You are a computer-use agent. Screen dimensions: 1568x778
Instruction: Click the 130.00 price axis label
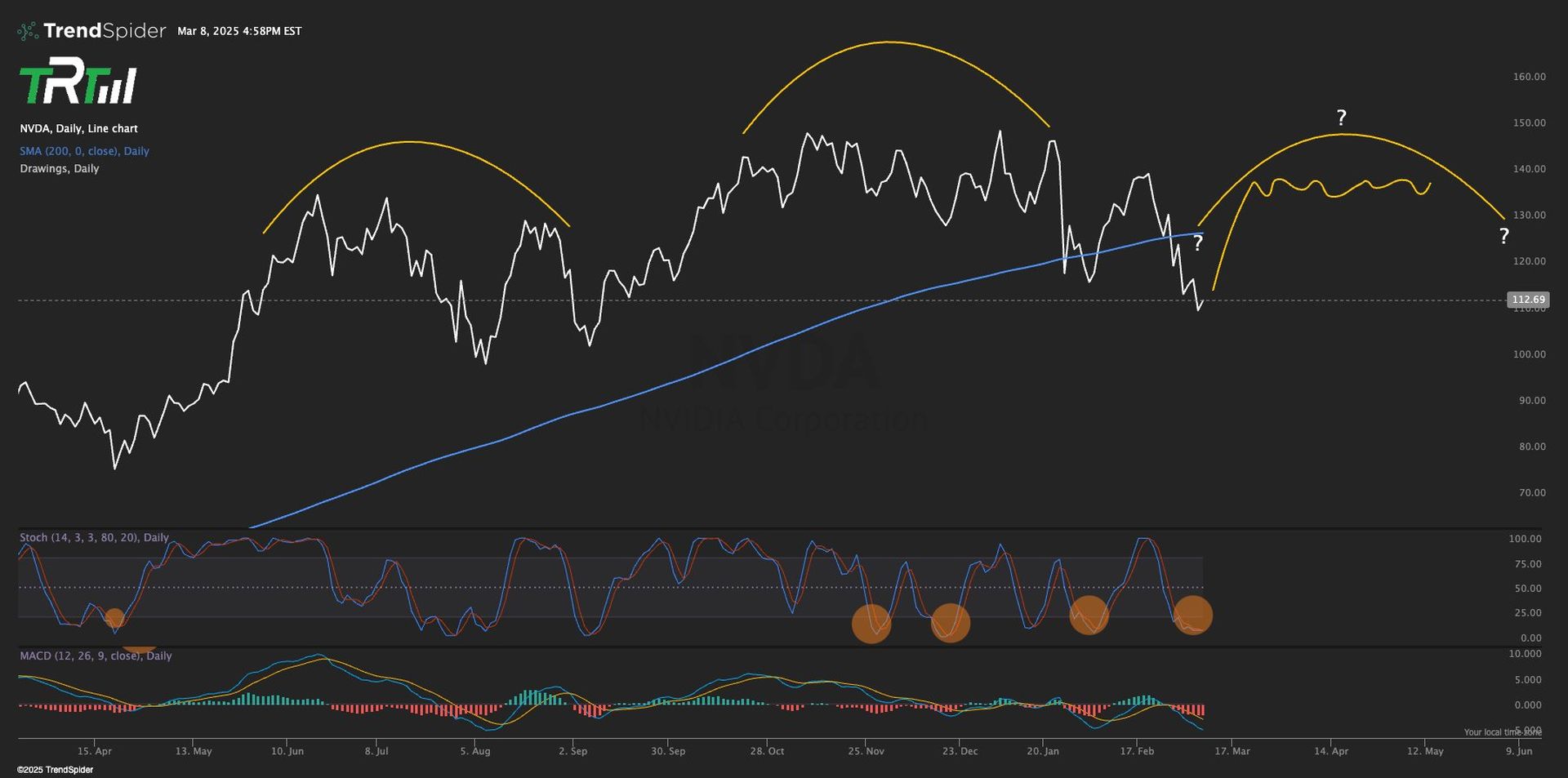click(1529, 216)
